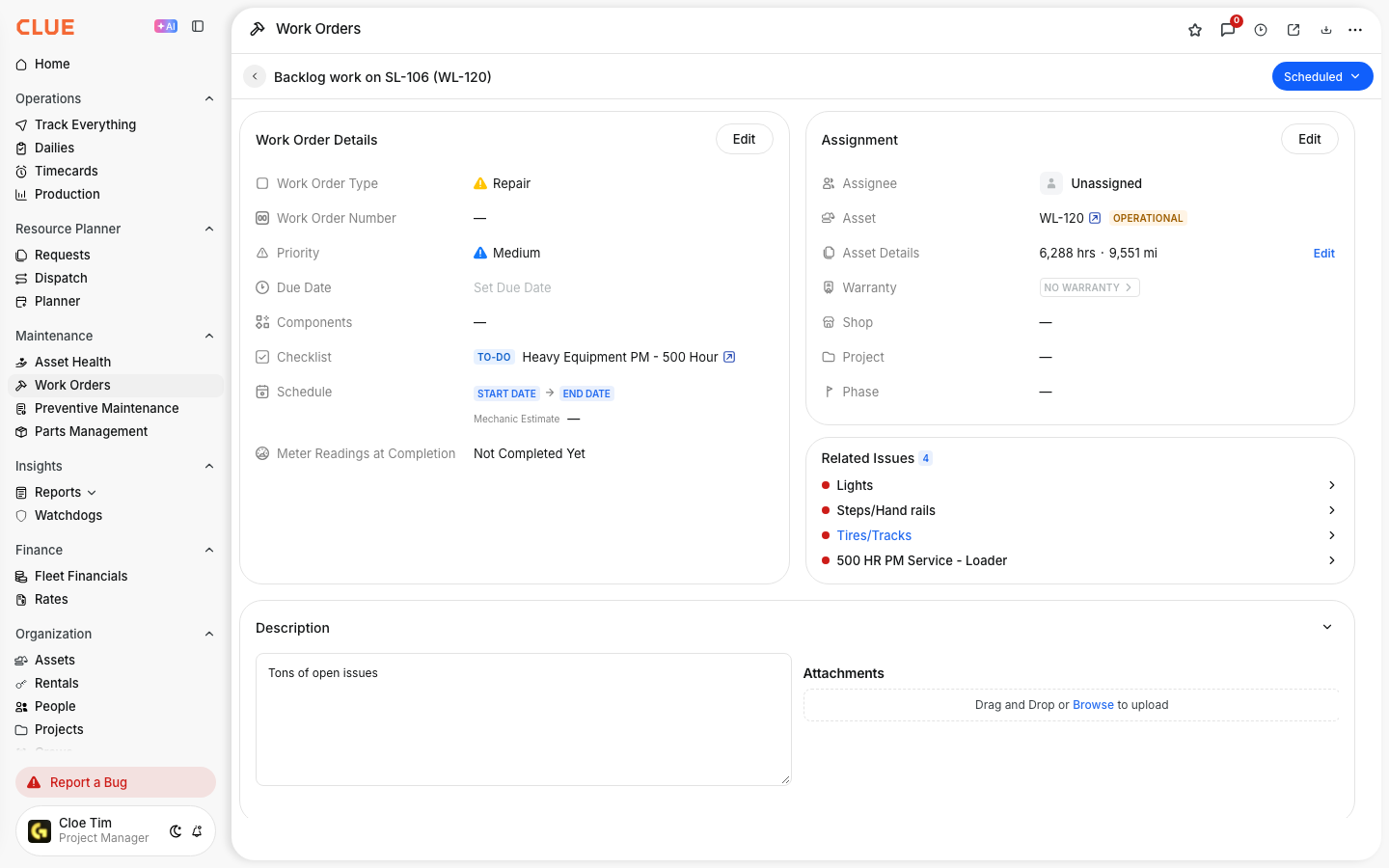Edit the Work Order Details card

744,139
